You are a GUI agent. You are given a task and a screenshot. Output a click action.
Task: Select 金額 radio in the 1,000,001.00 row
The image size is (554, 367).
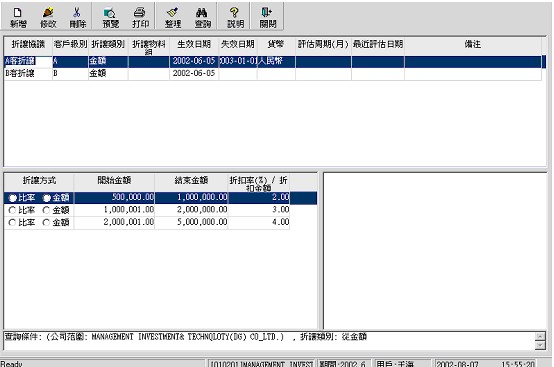tap(46, 210)
